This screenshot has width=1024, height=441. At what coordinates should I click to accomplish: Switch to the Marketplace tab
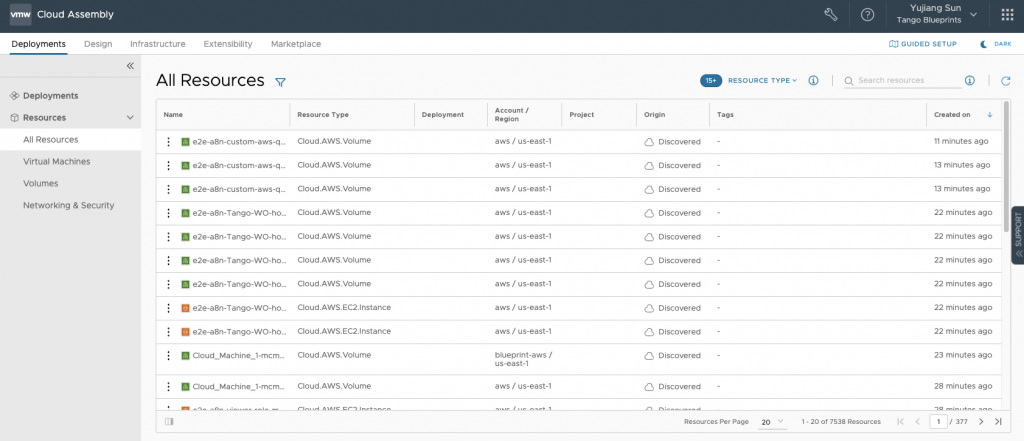[295, 44]
